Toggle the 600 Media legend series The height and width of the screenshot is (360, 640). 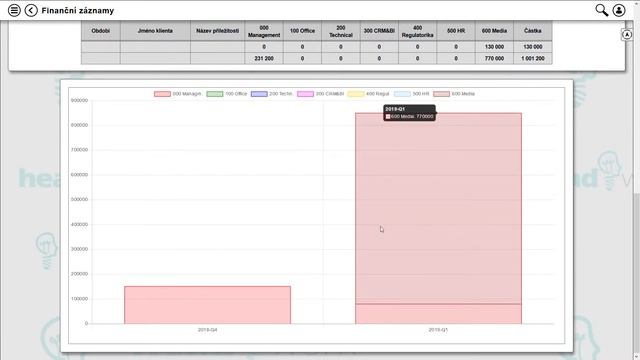454,94
